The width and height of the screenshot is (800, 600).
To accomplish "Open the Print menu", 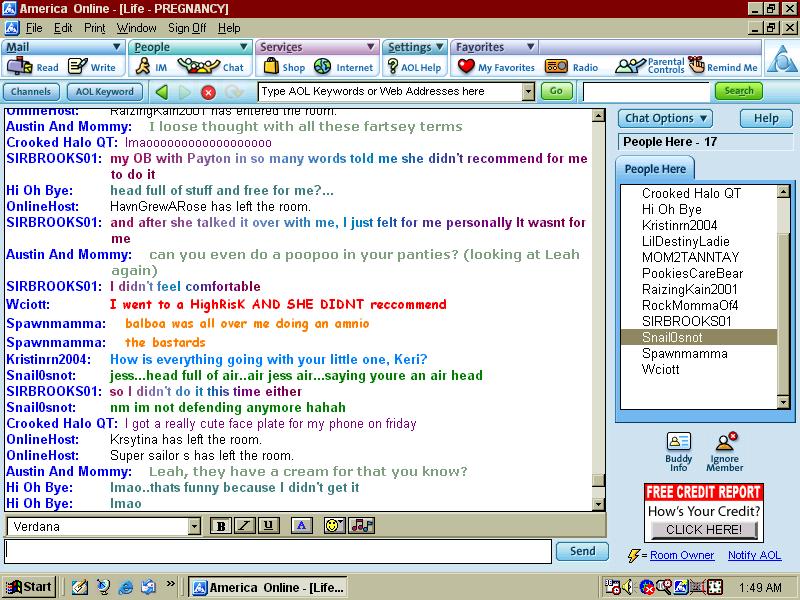I will coord(95,28).
